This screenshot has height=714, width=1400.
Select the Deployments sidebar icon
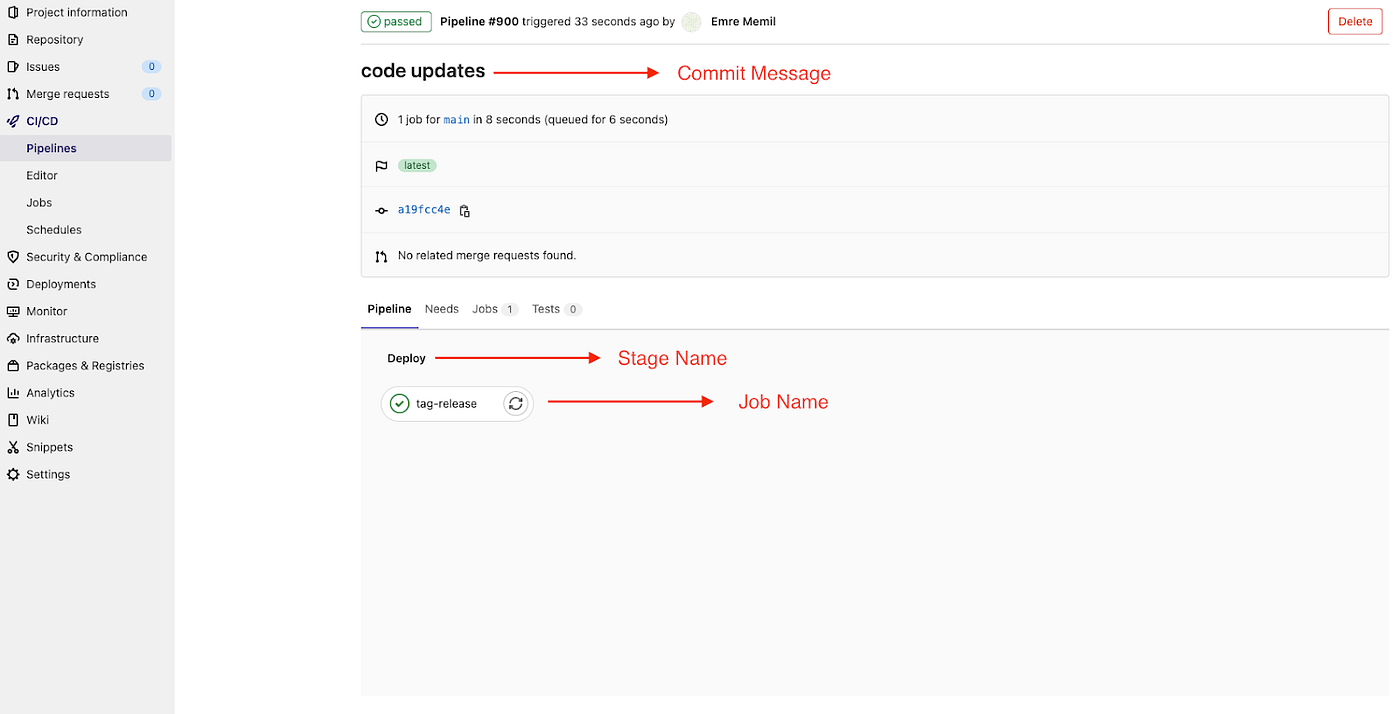[13, 283]
